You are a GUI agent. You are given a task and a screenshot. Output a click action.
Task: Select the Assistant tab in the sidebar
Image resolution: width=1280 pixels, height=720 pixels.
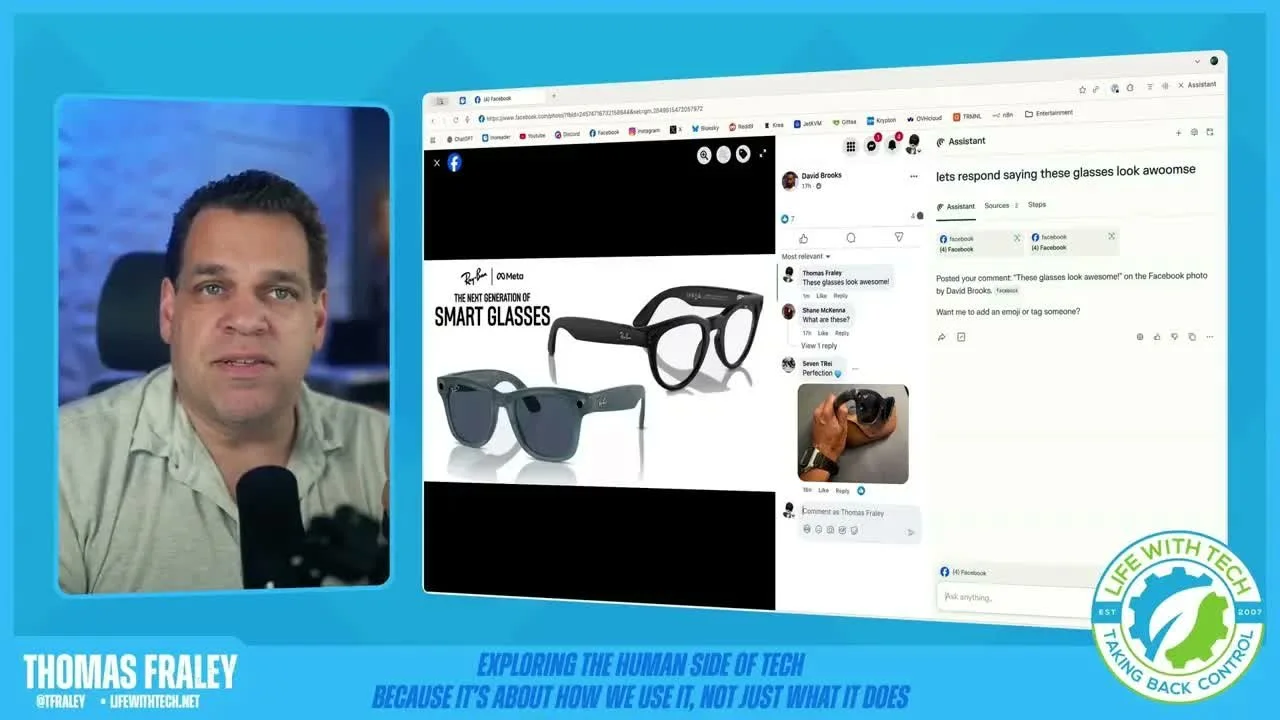click(x=956, y=207)
